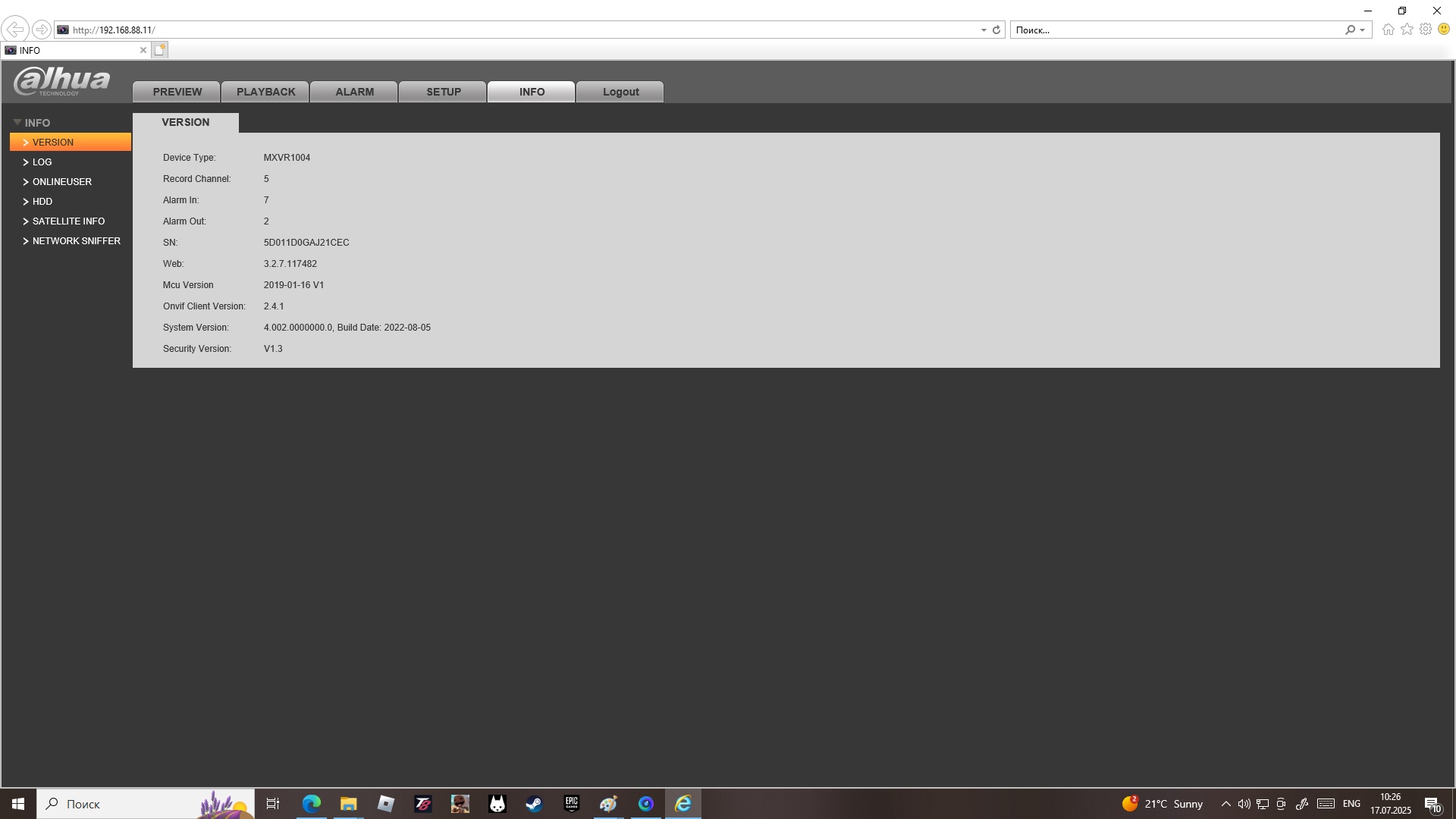Click the search magnifier icon in browser
The image size is (1456, 819).
(x=1350, y=30)
